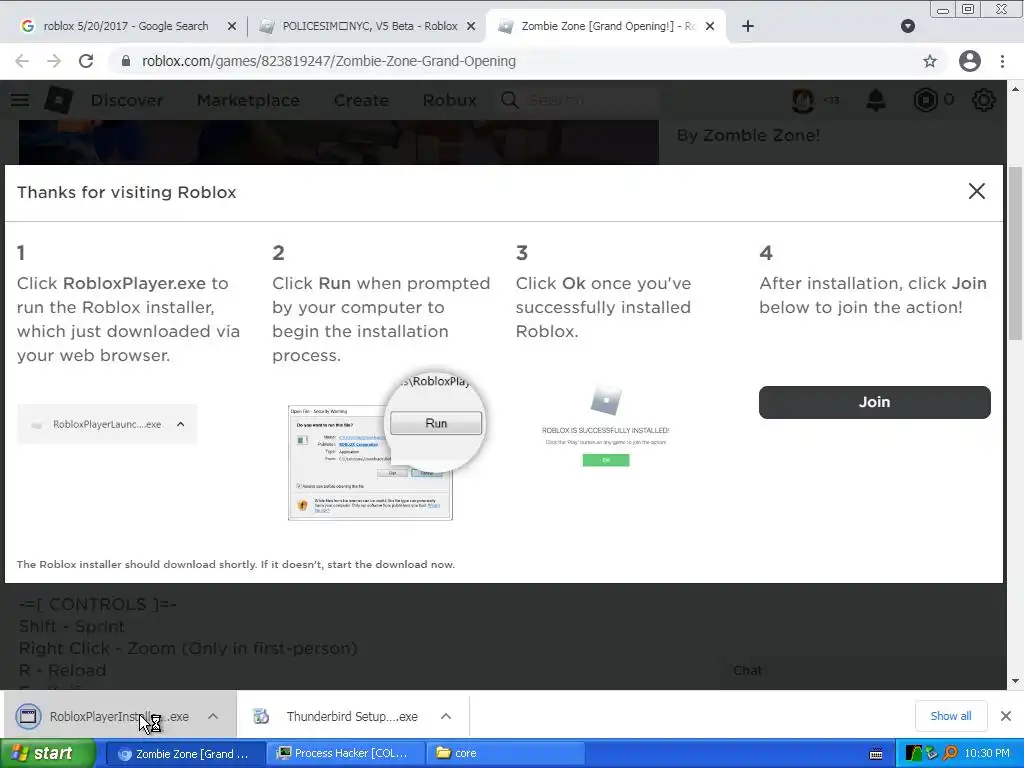The image size is (1024, 768).
Task: Click the Roblox logo icon
Action: (58, 100)
